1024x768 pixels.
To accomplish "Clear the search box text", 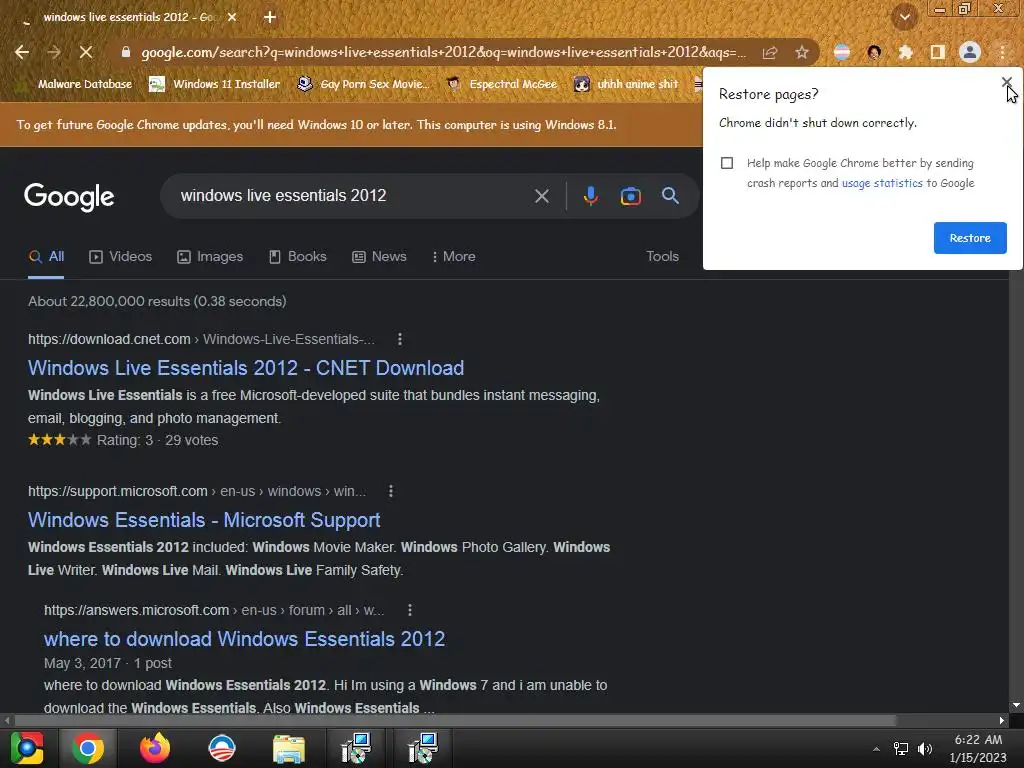I will (541, 196).
